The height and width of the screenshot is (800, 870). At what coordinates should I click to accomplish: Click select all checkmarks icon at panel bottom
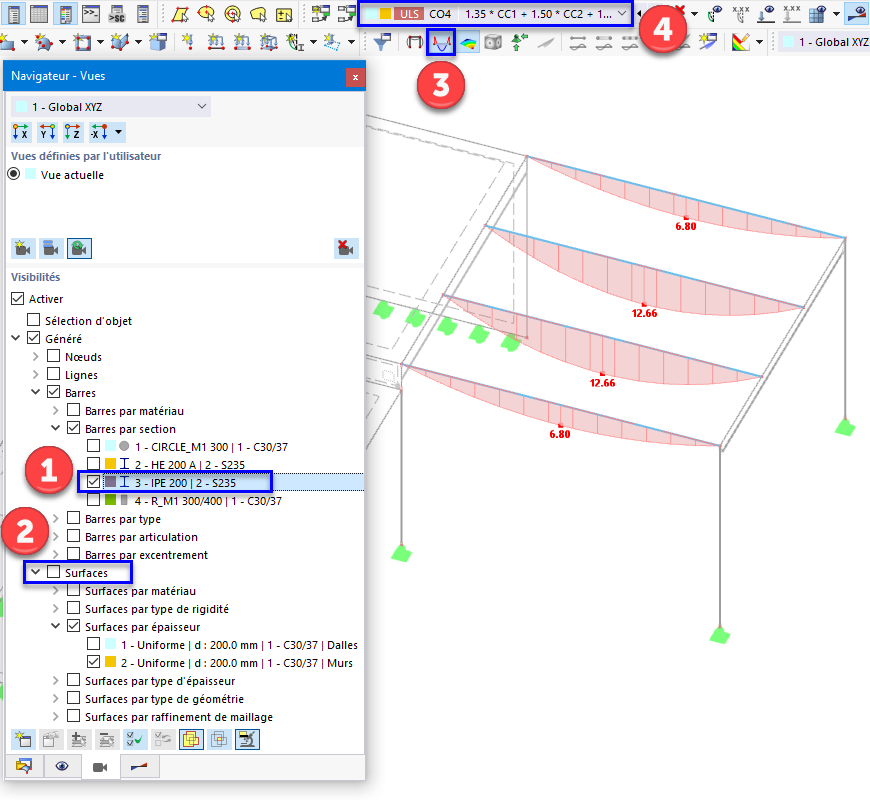coord(135,739)
